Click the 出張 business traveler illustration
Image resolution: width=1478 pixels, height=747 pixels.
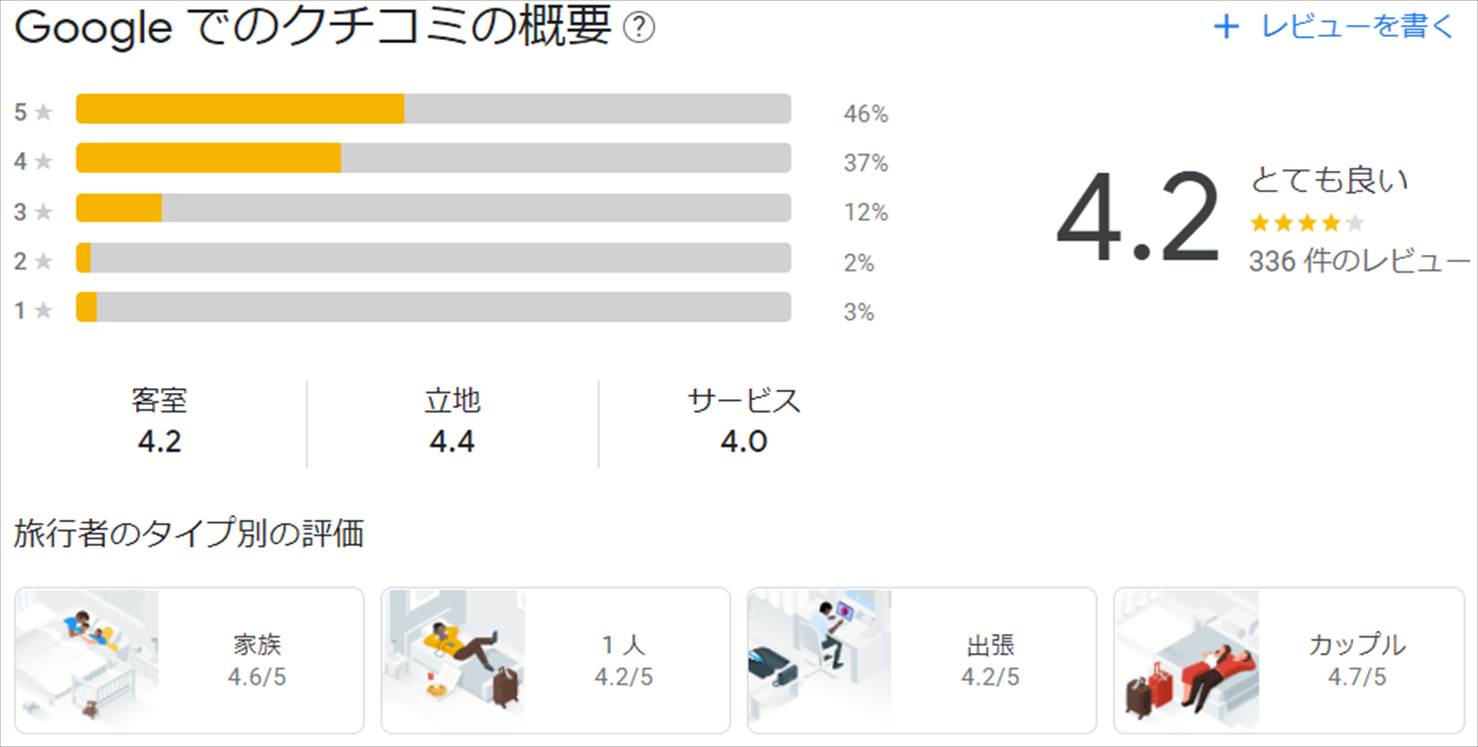(819, 661)
